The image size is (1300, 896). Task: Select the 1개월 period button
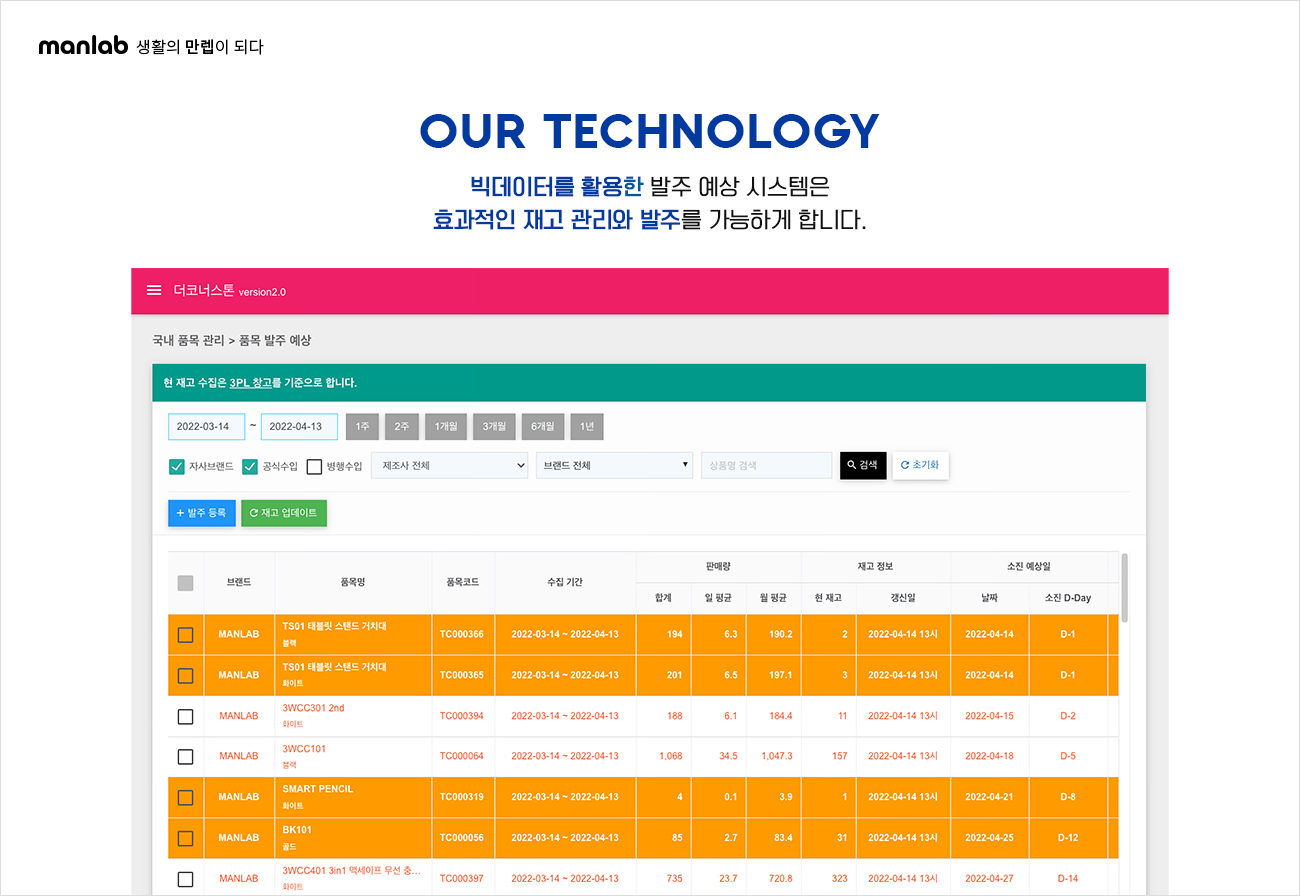tap(445, 427)
